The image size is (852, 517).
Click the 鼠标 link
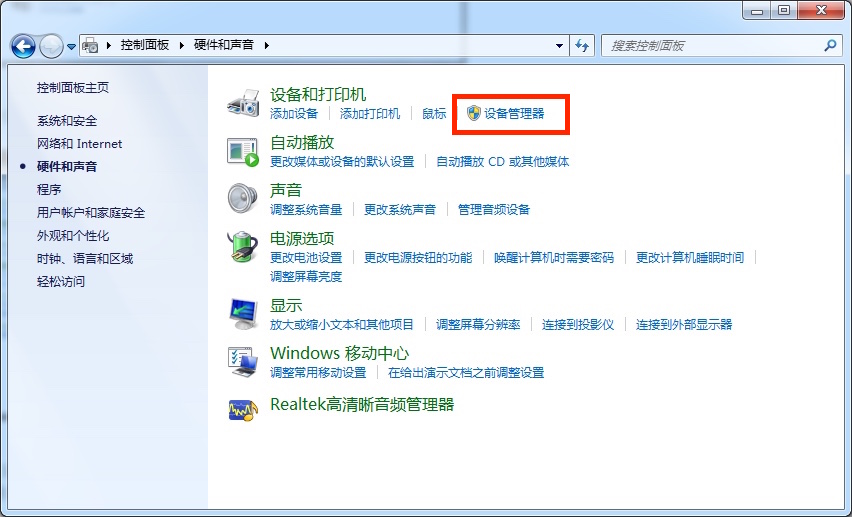tap(434, 114)
